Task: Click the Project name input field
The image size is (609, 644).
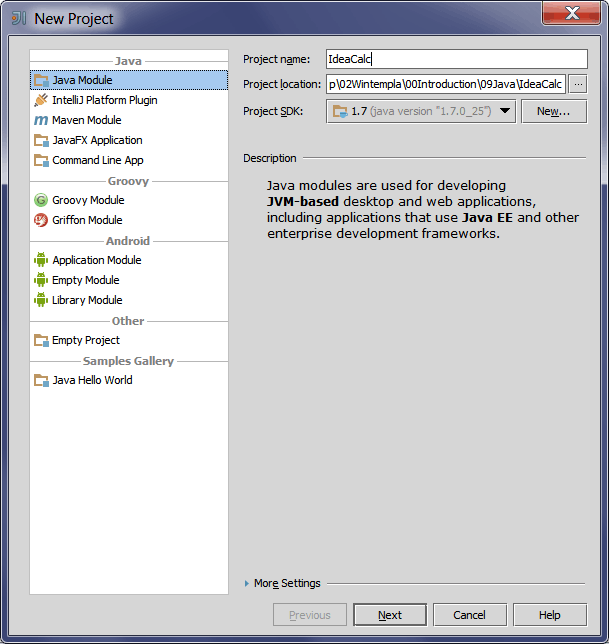Action: (x=457, y=59)
